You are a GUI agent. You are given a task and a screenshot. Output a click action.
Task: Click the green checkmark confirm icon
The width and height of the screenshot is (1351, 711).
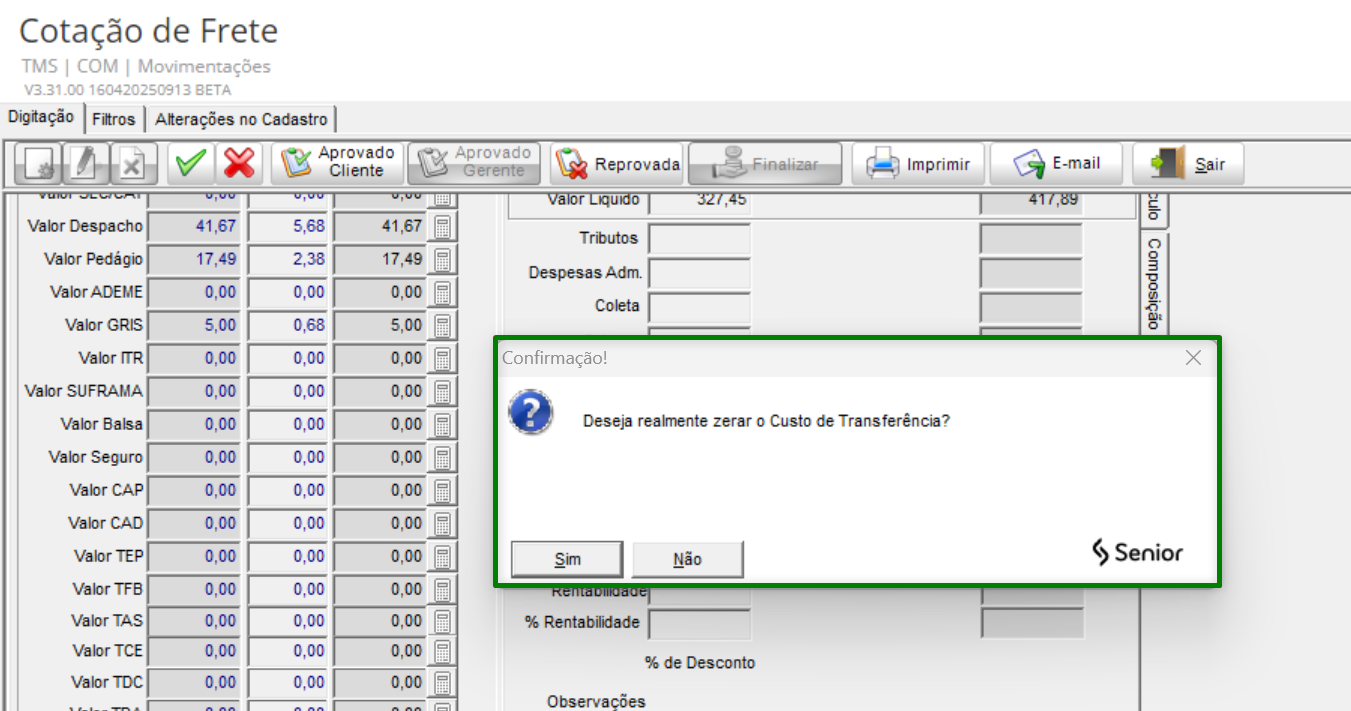[x=190, y=164]
